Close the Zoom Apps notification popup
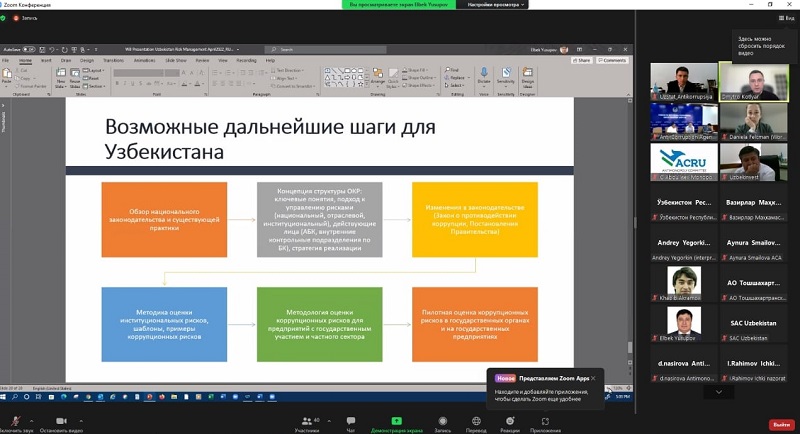The height and width of the screenshot is (434, 800). tap(592, 378)
